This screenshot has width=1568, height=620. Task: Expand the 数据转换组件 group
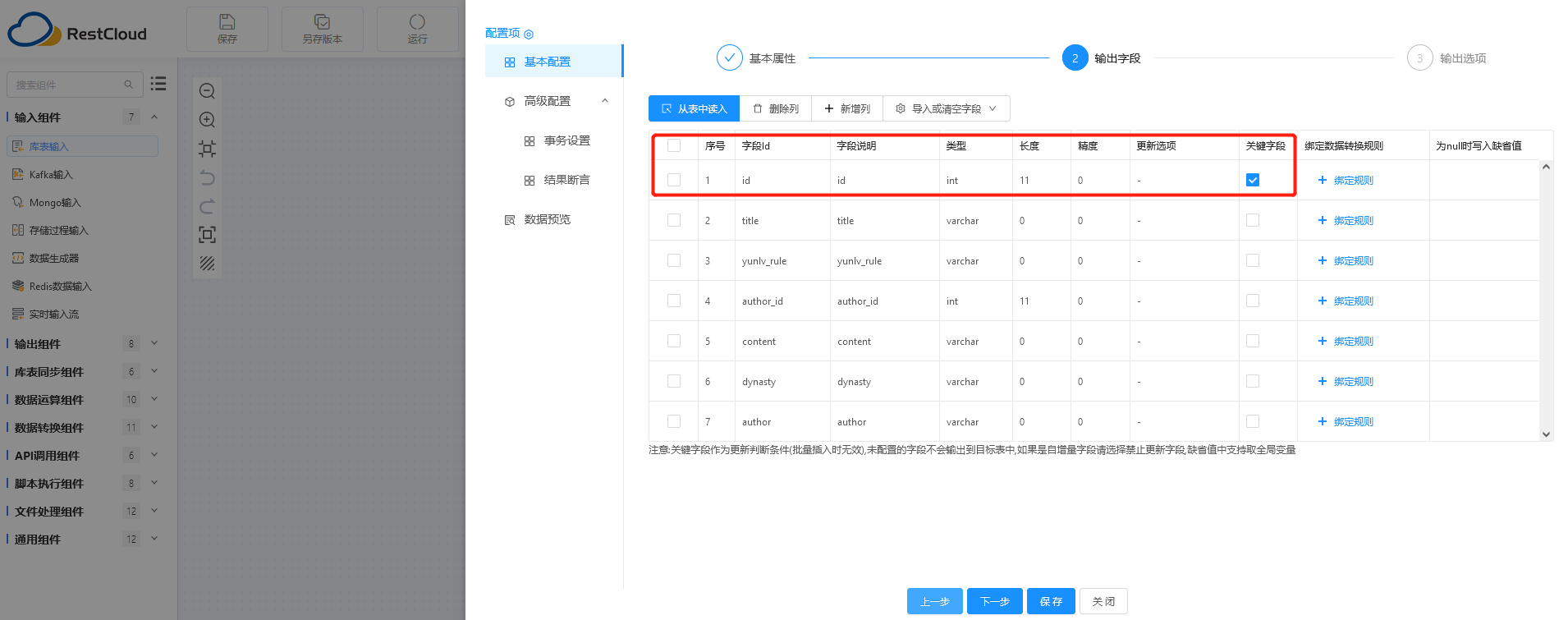(x=154, y=427)
